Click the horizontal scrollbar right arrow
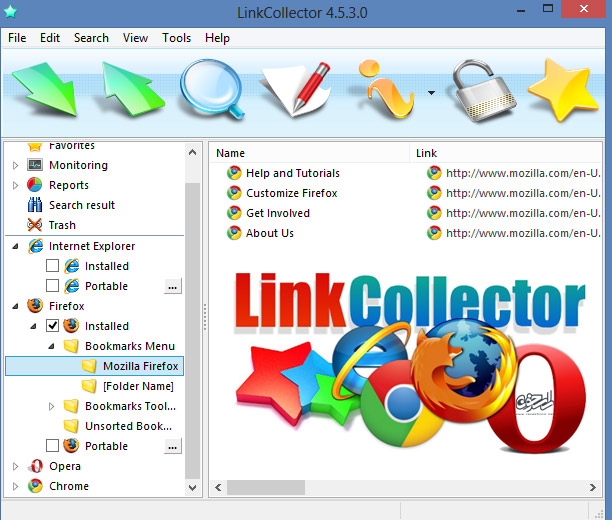612x520 pixels. click(x=593, y=487)
